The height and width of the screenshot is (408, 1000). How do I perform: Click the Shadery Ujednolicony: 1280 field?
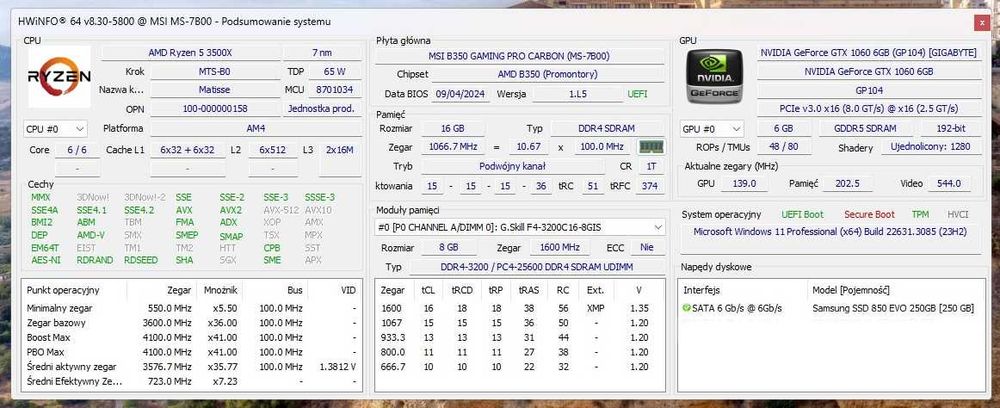pyautogui.click(x=930, y=147)
